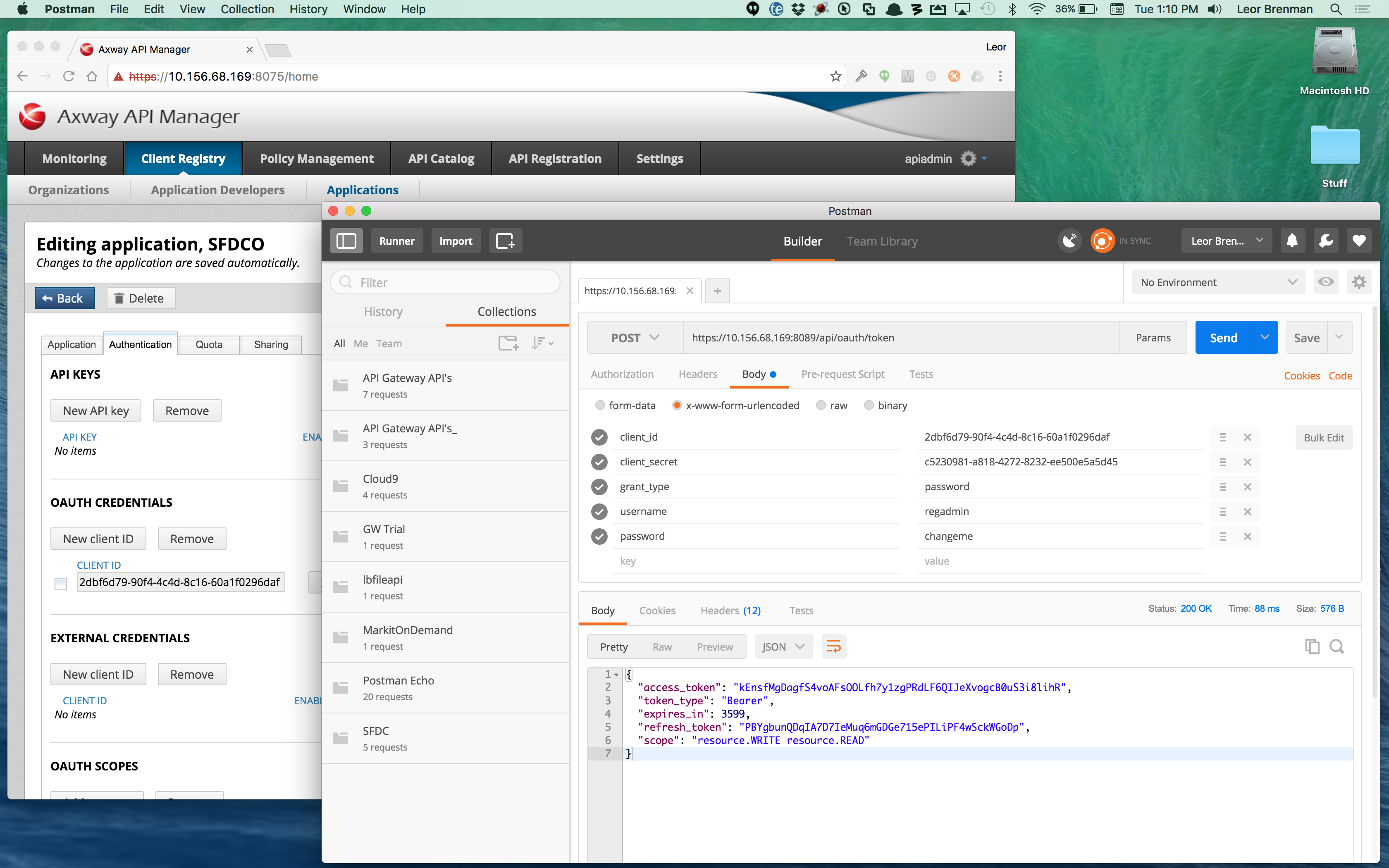Uncheck the client_secret parameter row
This screenshot has width=1389, height=868.
pyautogui.click(x=599, y=462)
